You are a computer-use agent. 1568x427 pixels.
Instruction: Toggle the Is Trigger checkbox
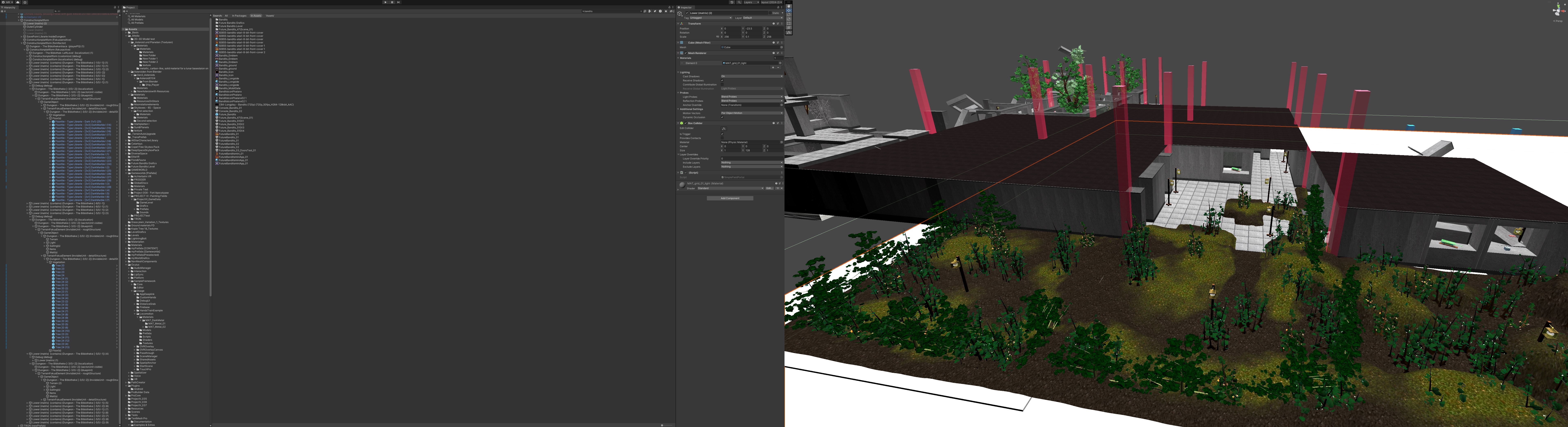point(723,134)
